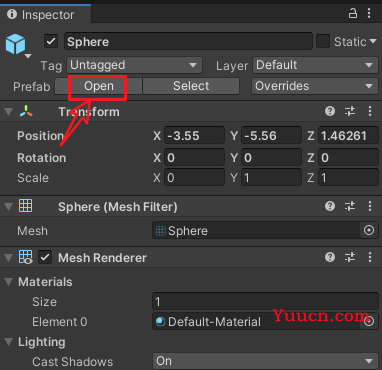Toggle the Sphere active checkbox
The height and width of the screenshot is (370, 382).
[x=51, y=42]
